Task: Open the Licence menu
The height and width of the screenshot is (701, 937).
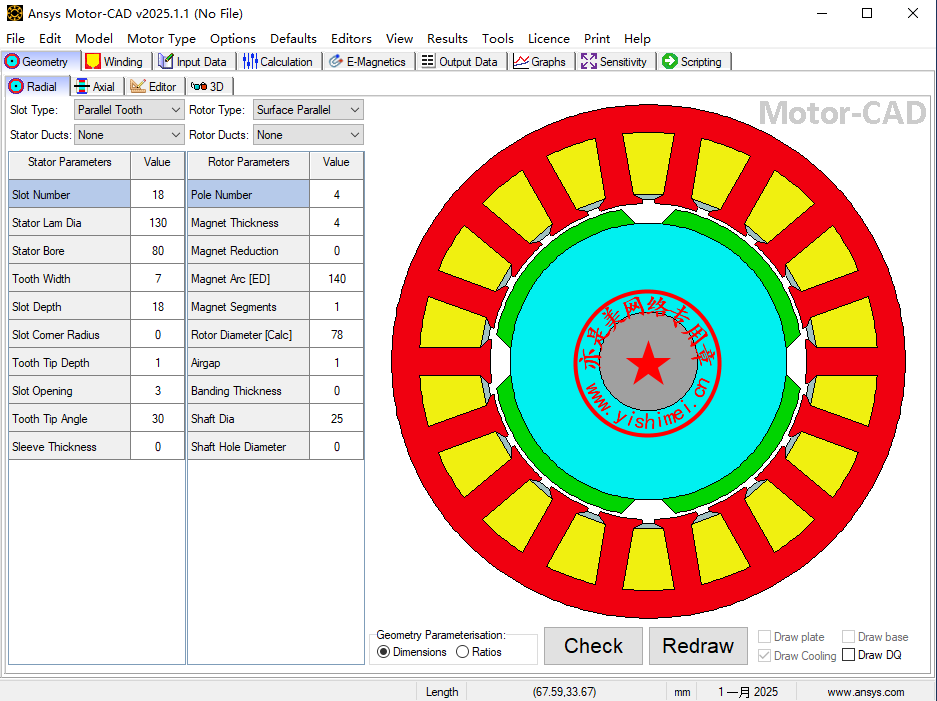Action: (549, 39)
